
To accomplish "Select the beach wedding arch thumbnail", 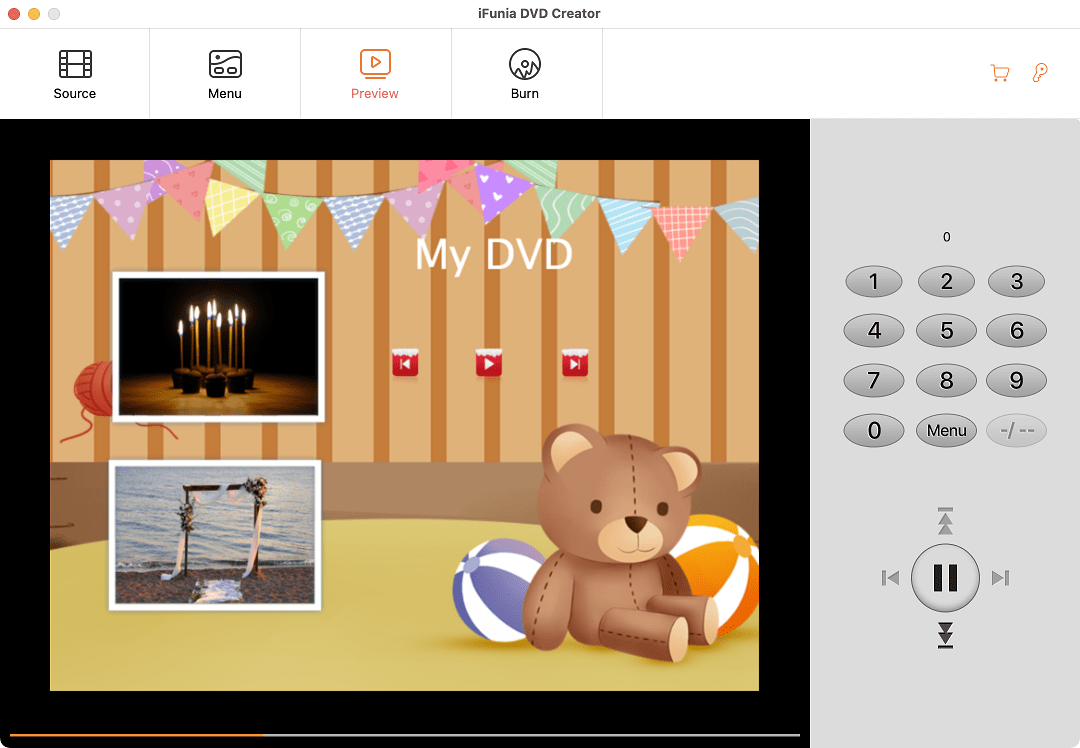I will (x=215, y=535).
